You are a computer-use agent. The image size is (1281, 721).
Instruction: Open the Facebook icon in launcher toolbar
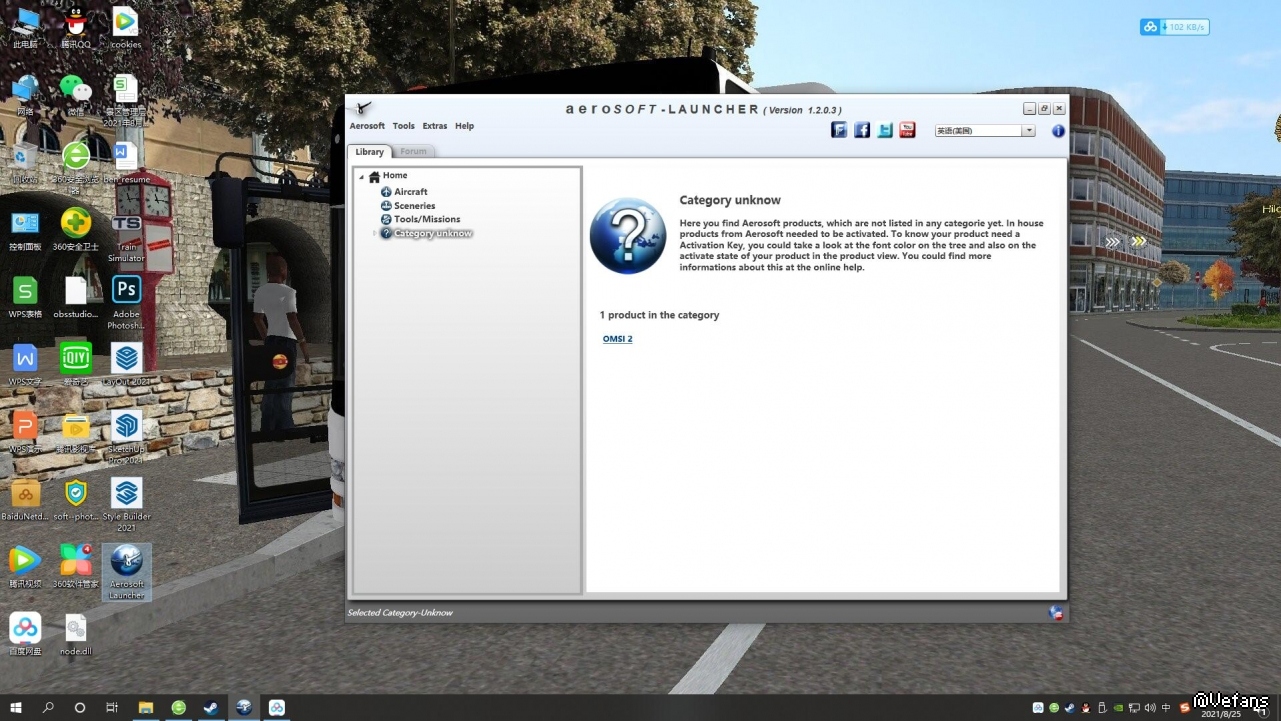pos(862,130)
